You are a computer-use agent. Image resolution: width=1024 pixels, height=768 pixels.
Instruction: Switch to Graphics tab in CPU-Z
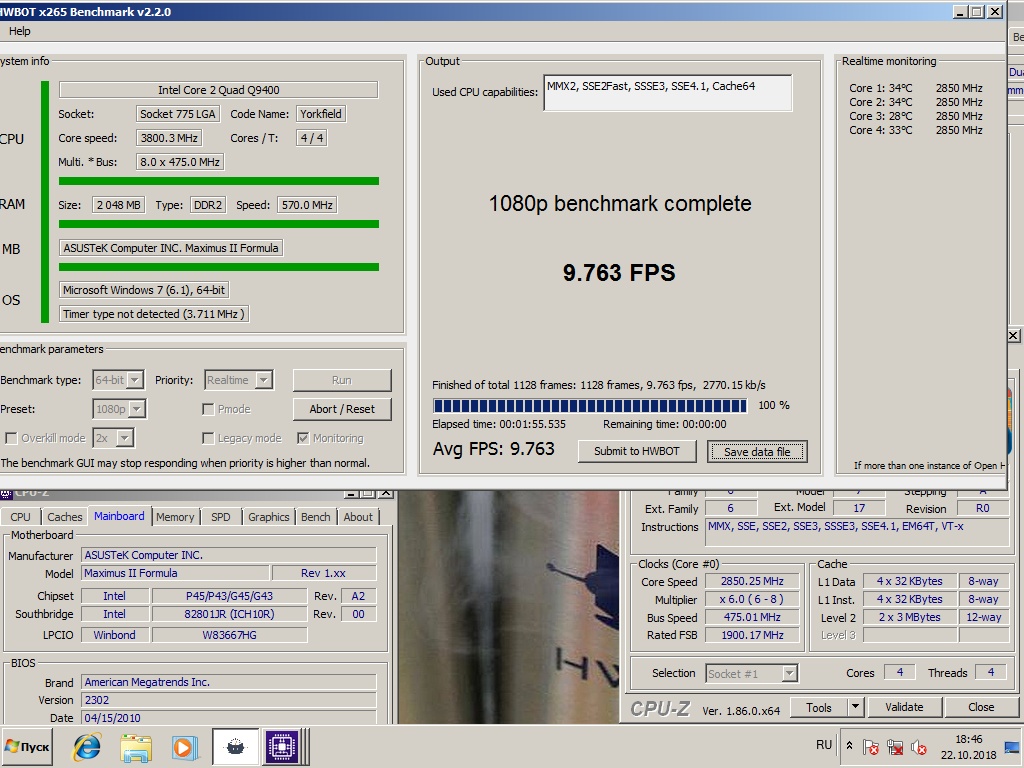[268, 517]
